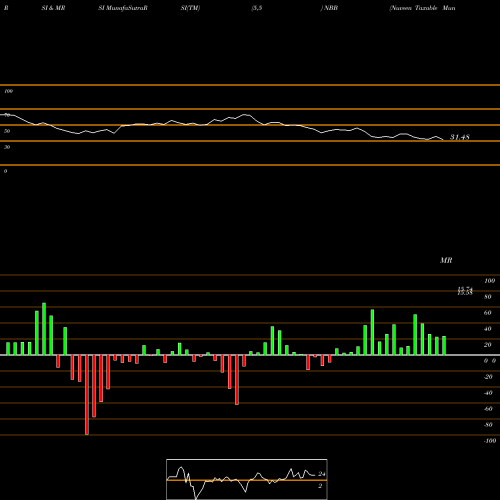Click the 100 label on the upper RSI axis

tap(9, 91)
